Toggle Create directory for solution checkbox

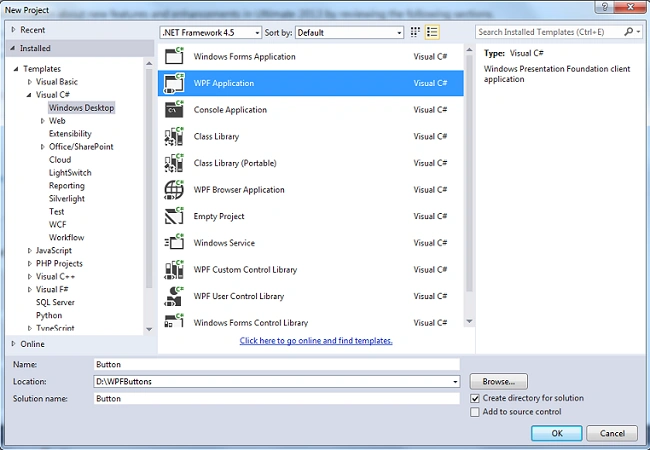point(475,398)
